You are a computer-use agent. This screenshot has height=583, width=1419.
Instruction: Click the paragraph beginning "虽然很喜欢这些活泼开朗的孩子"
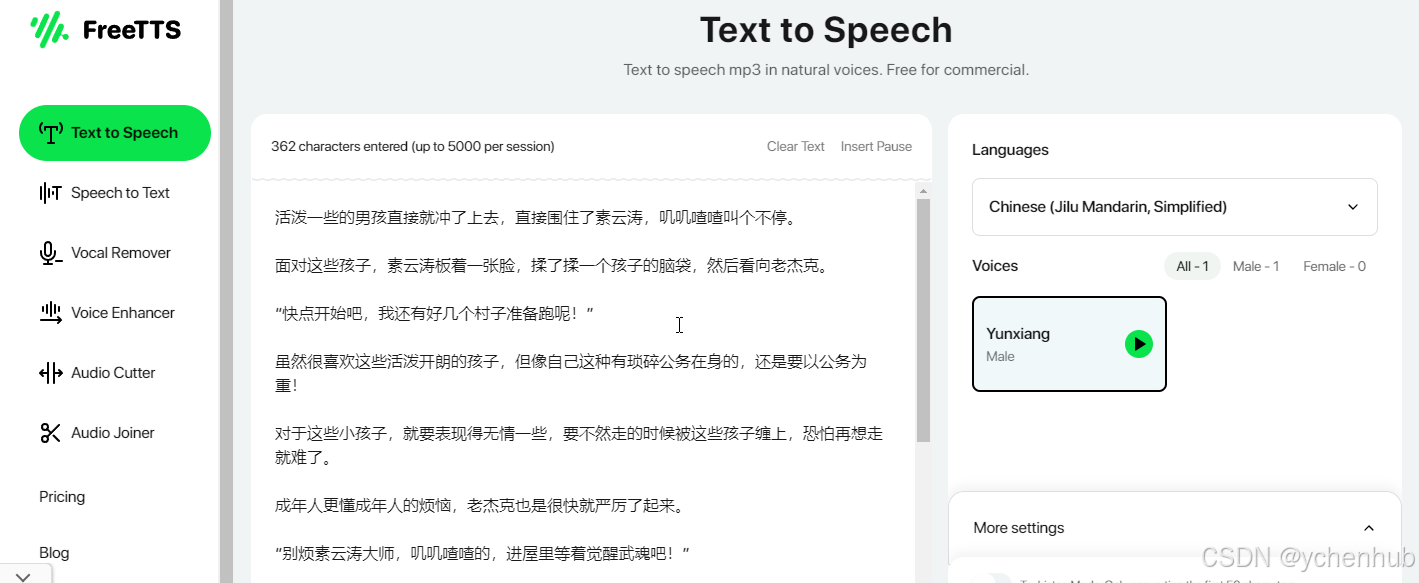pos(571,373)
